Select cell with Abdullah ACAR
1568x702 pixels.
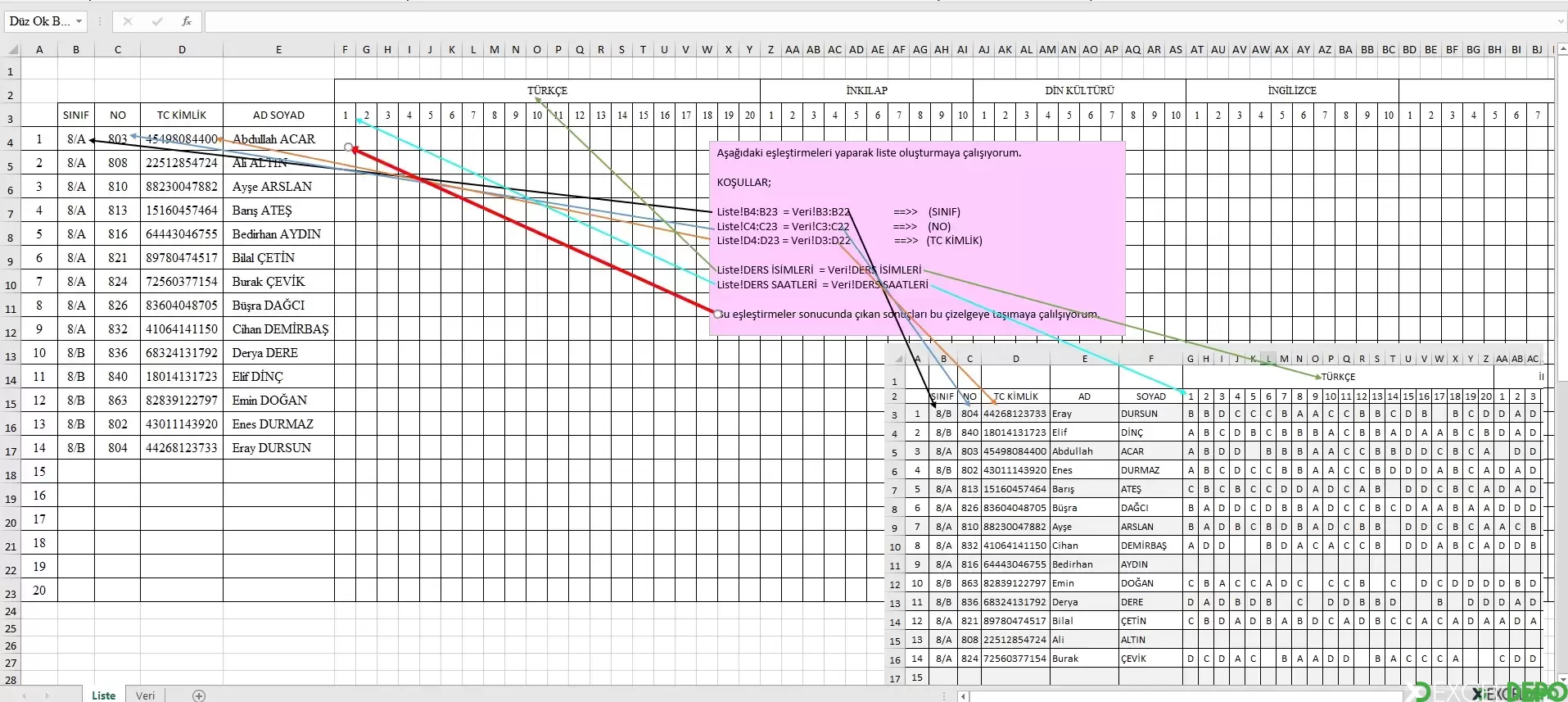[278, 139]
